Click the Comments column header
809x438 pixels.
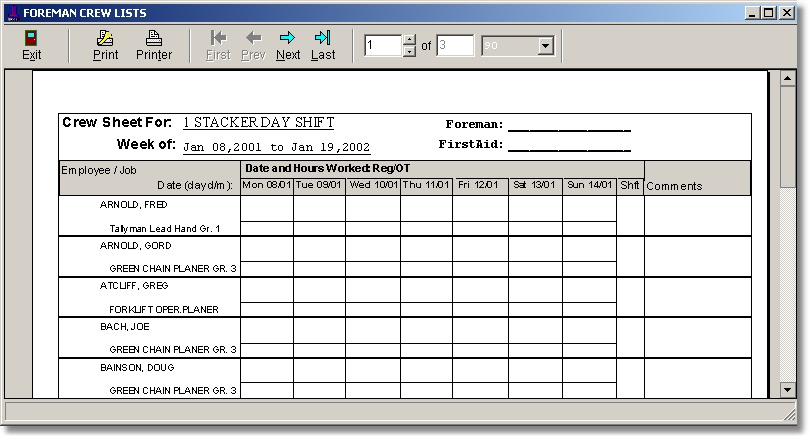point(674,186)
